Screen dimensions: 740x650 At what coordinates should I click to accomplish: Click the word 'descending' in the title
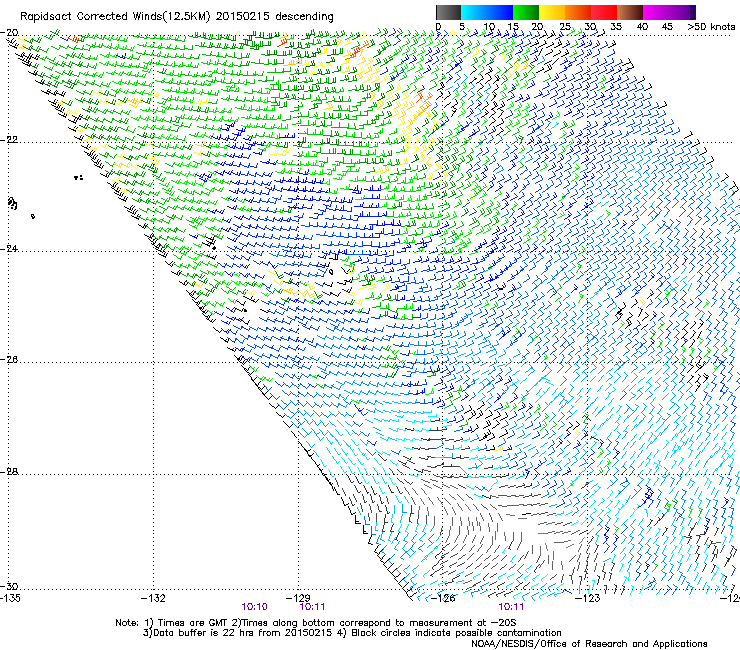[x=304, y=17]
